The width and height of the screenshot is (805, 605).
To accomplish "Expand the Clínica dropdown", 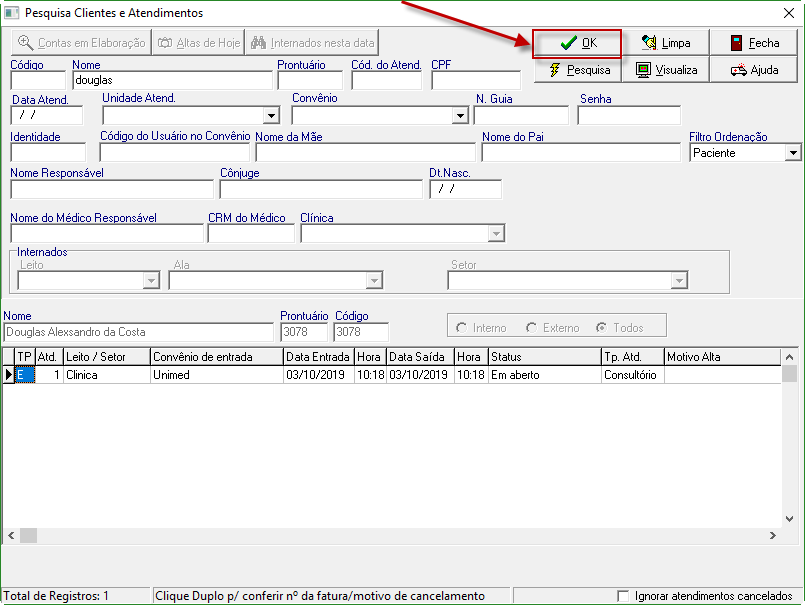I will (496, 234).
